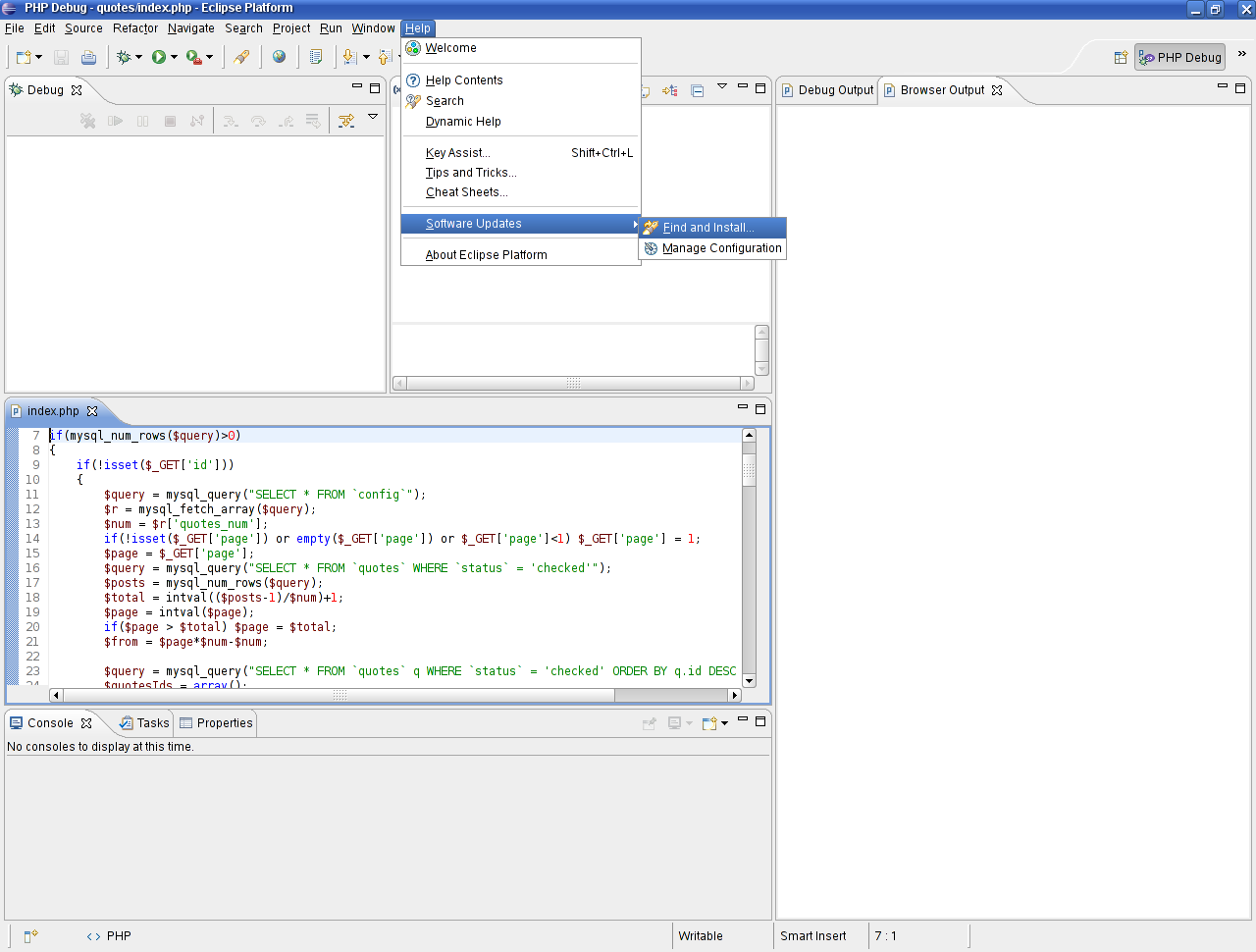The image size is (1256, 952).
Task: Launch the Debug bug toolbar icon
Action: click(124, 57)
